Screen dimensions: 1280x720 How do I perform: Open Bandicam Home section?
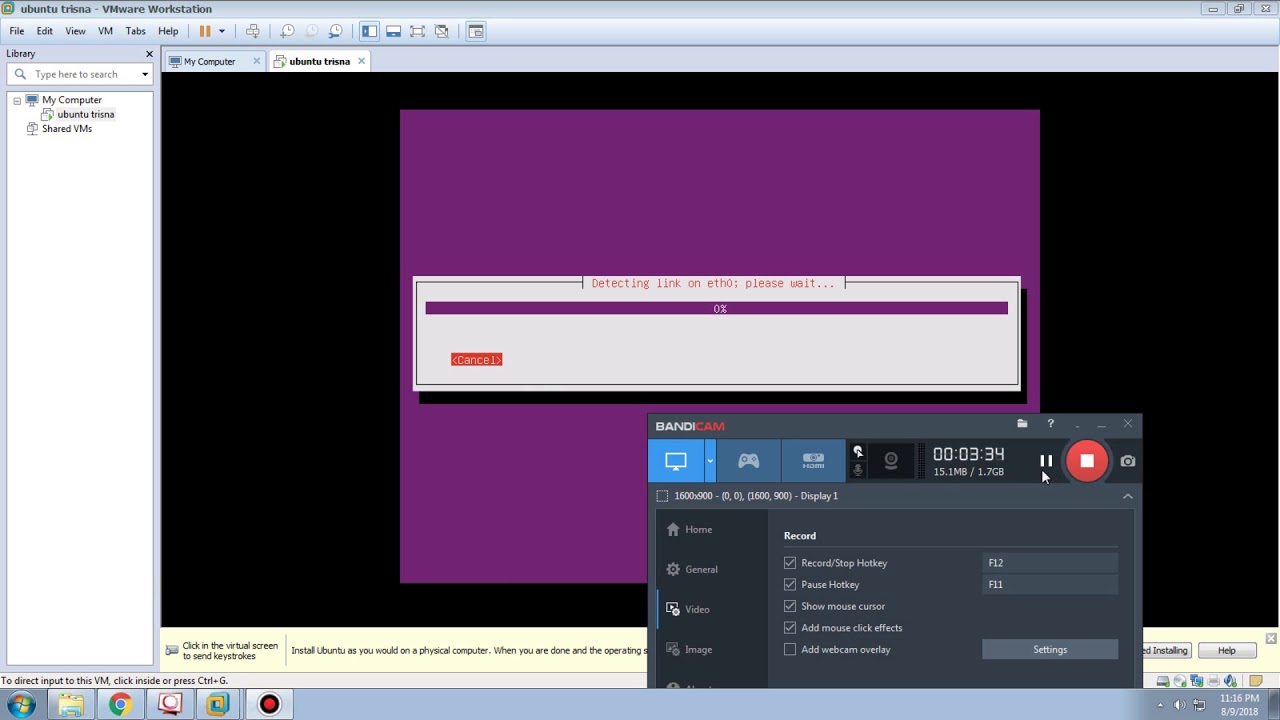[699, 529]
